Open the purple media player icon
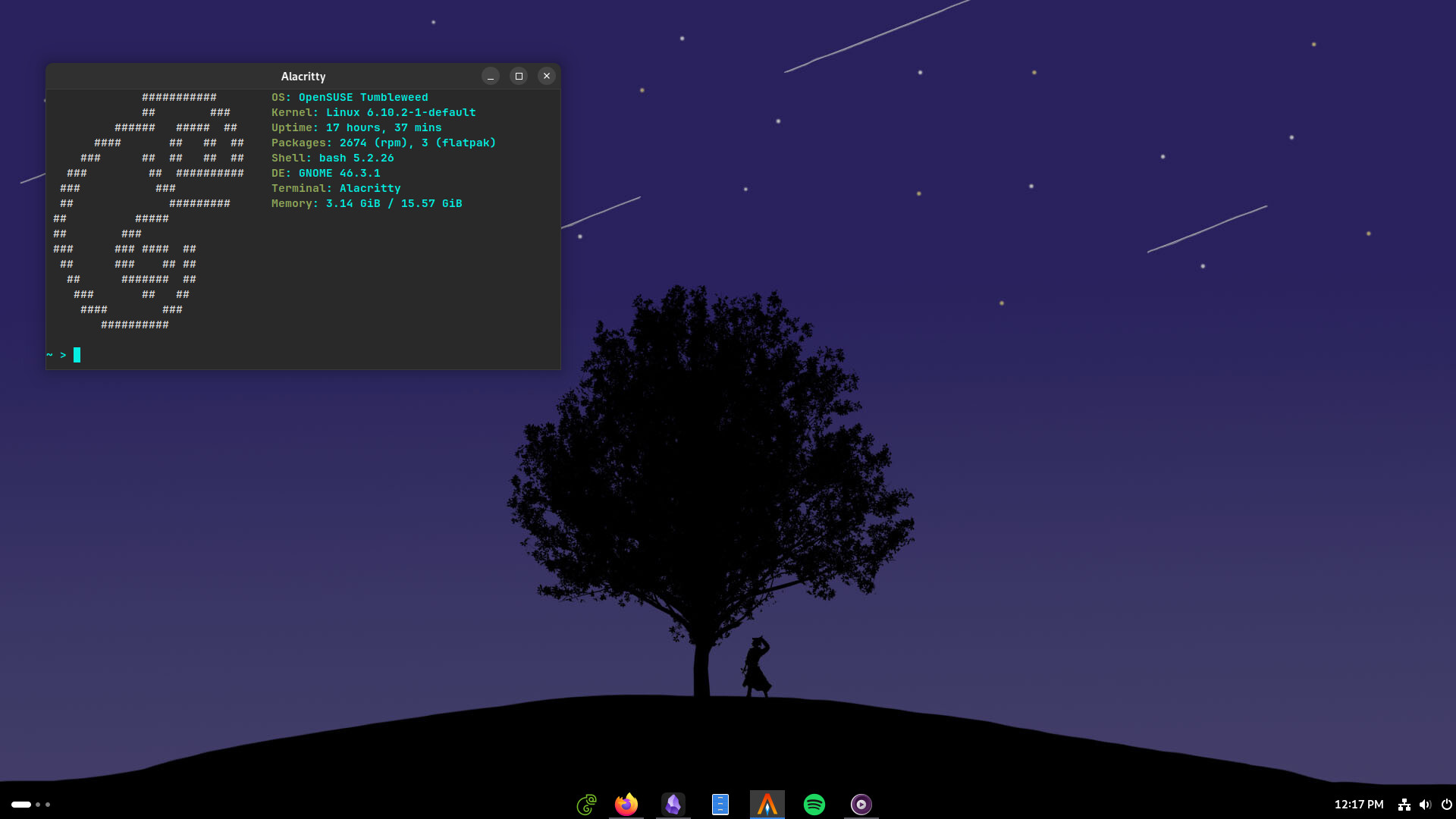Screen dimensions: 1456x819 861,805
